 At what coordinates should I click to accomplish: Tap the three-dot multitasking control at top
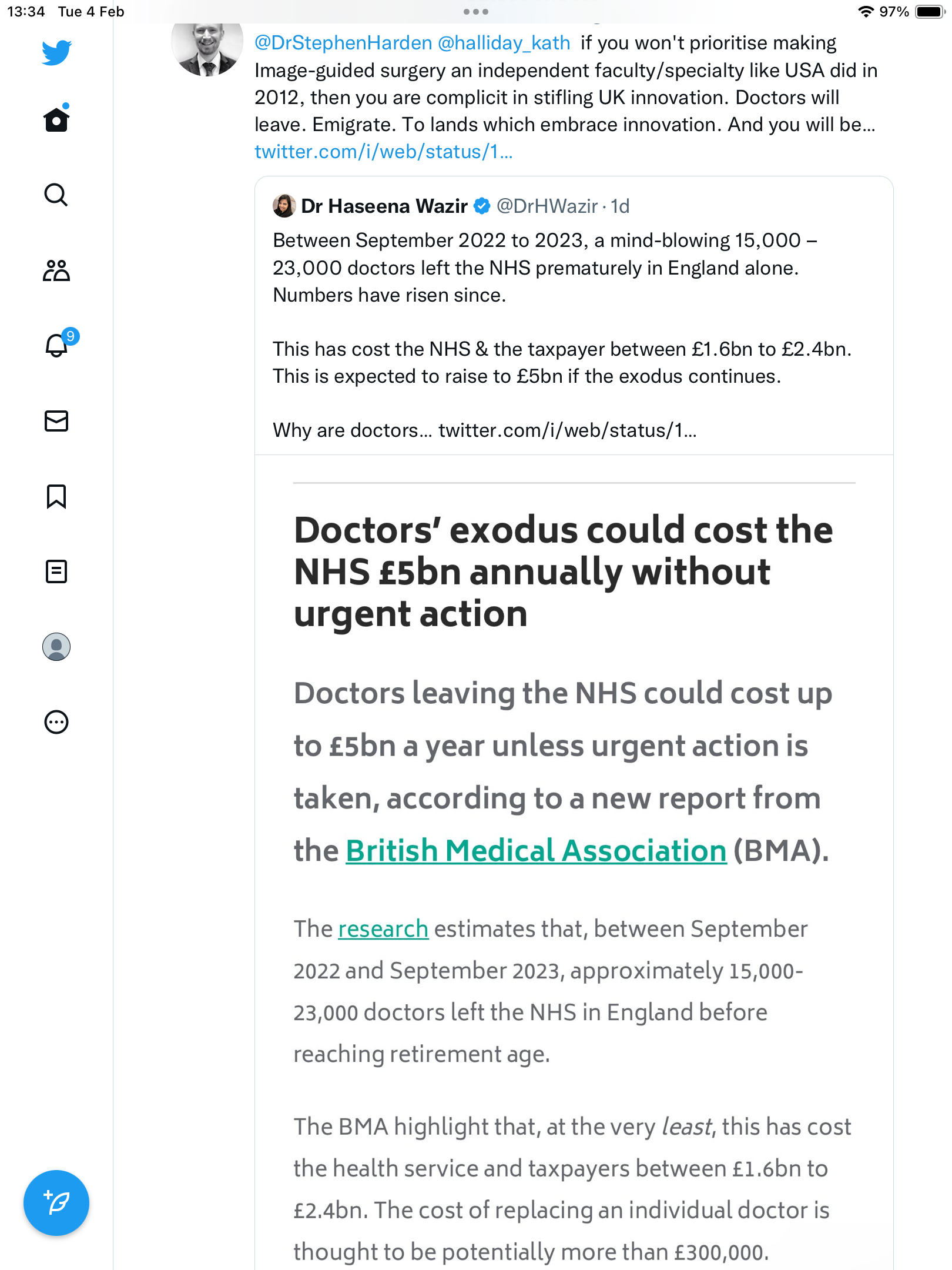coord(476,12)
